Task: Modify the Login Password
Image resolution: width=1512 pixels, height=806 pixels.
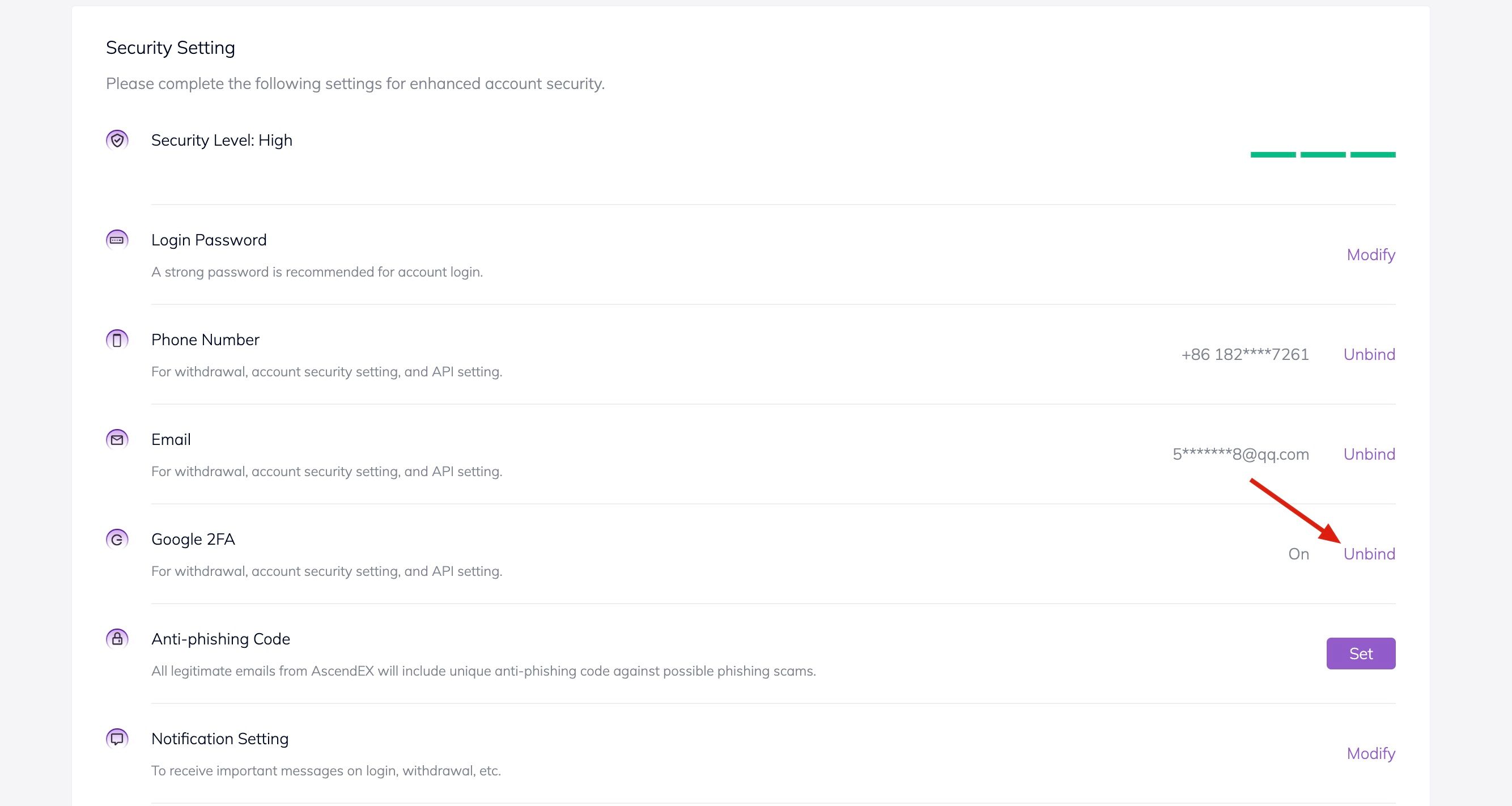Action: (x=1370, y=254)
